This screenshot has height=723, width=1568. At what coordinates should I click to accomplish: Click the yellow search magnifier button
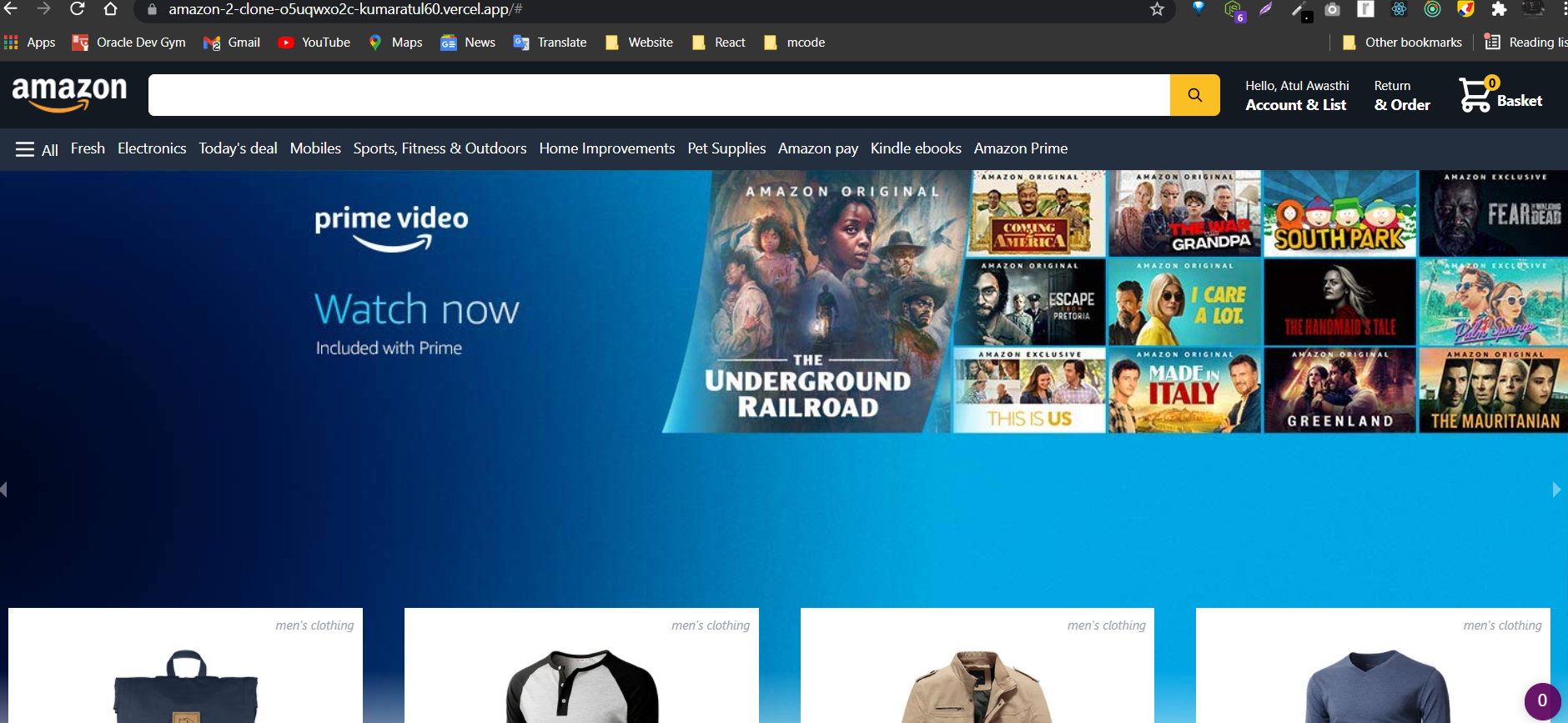tap(1194, 95)
